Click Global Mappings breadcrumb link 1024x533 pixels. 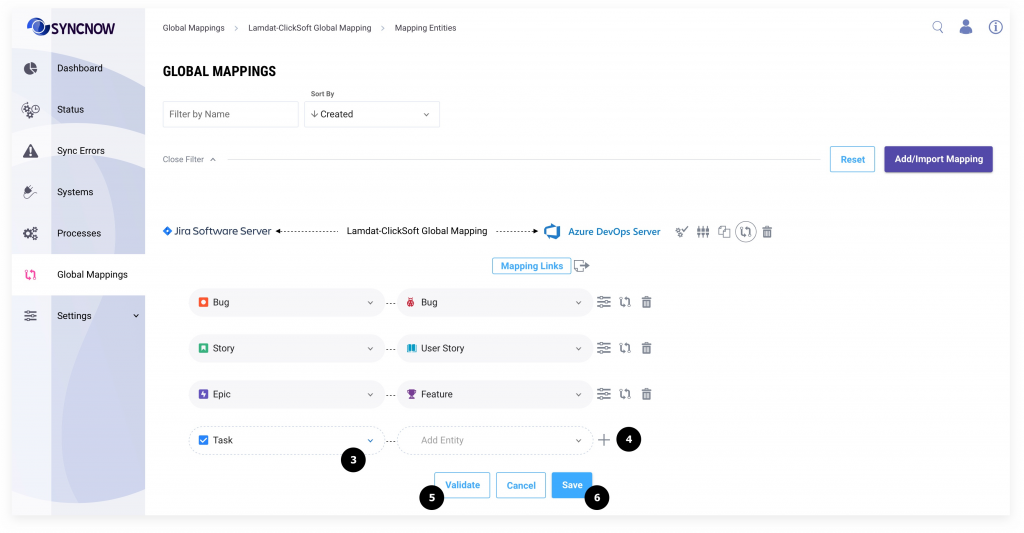click(193, 28)
